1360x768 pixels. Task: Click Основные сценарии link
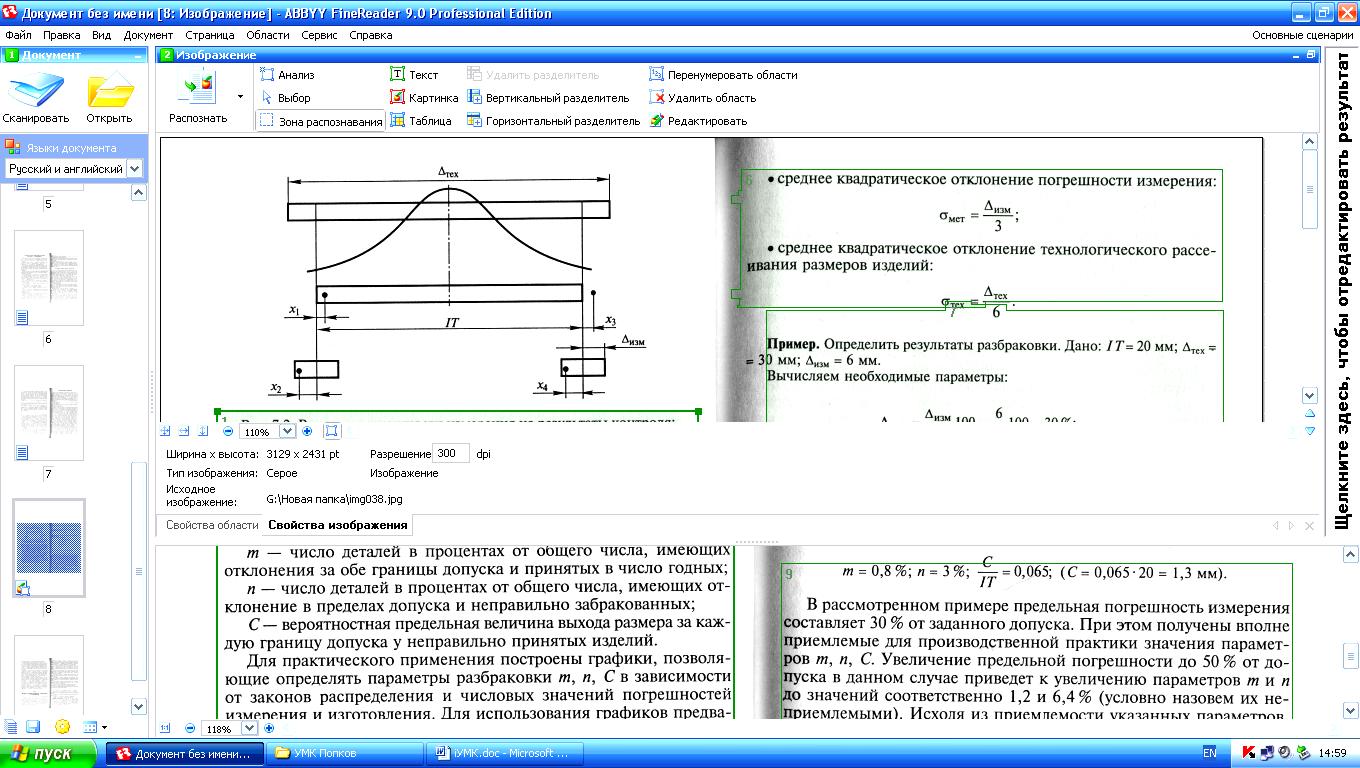click(x=1302, y=35)
